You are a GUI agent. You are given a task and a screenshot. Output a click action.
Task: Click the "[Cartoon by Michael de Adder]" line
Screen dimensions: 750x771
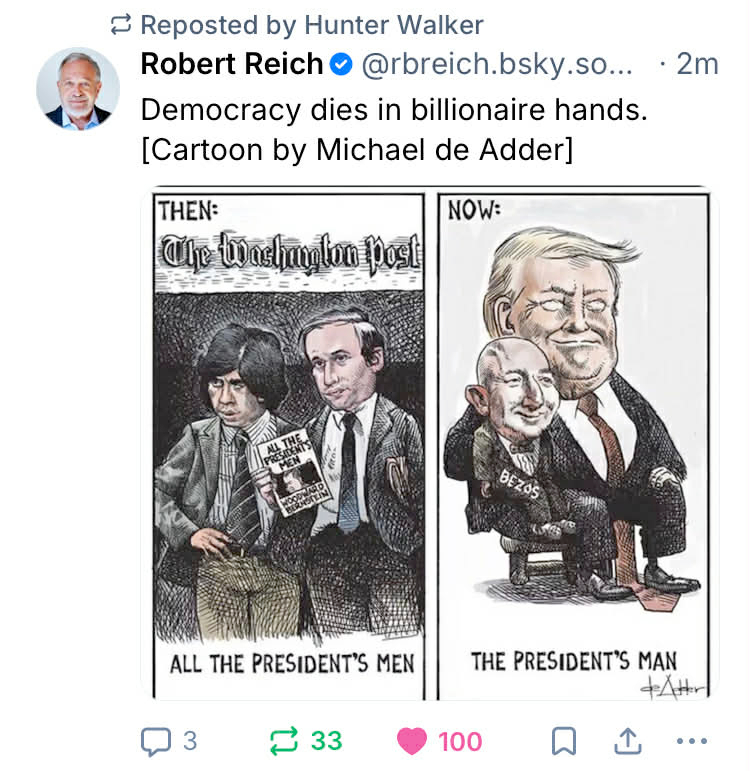pyautogui.click(x=357, y=150)
